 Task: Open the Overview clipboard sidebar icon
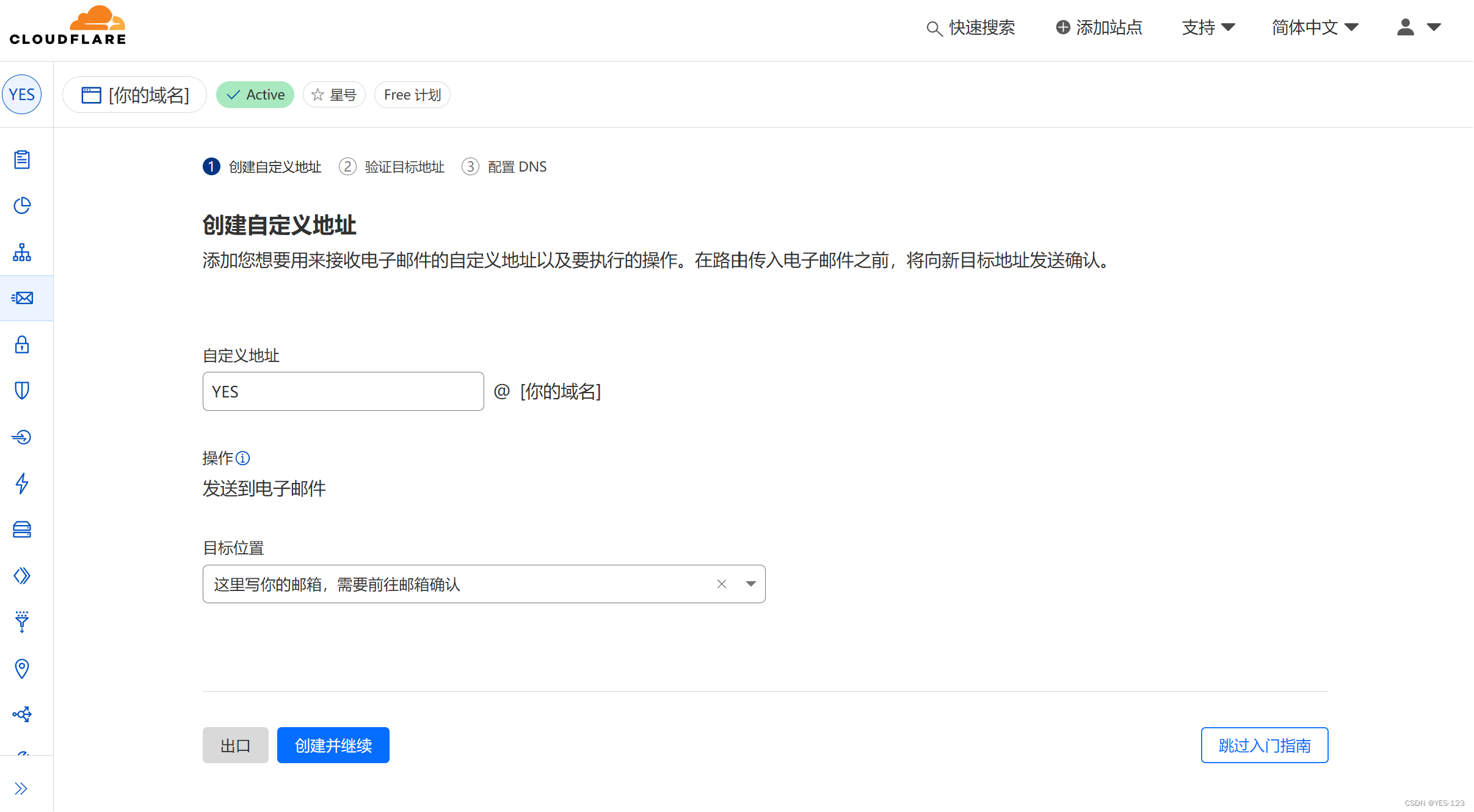point(22,159)
